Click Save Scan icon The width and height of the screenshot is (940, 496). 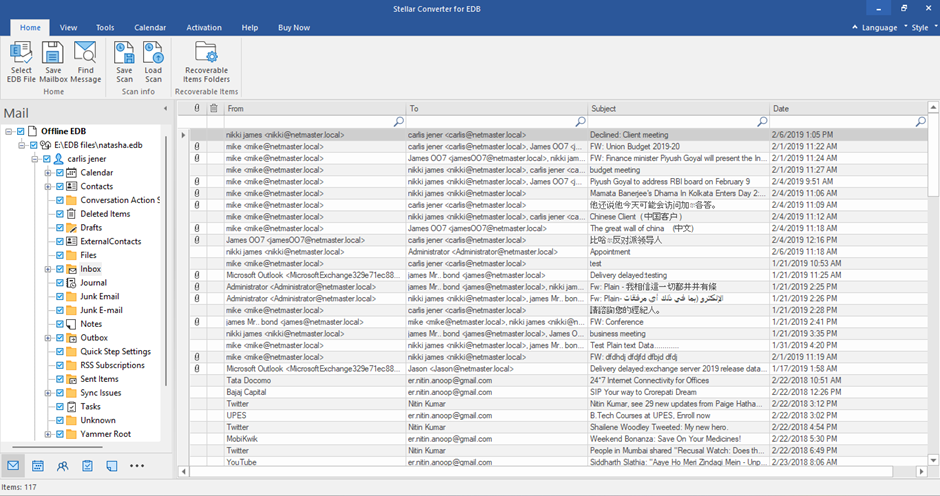124,53
